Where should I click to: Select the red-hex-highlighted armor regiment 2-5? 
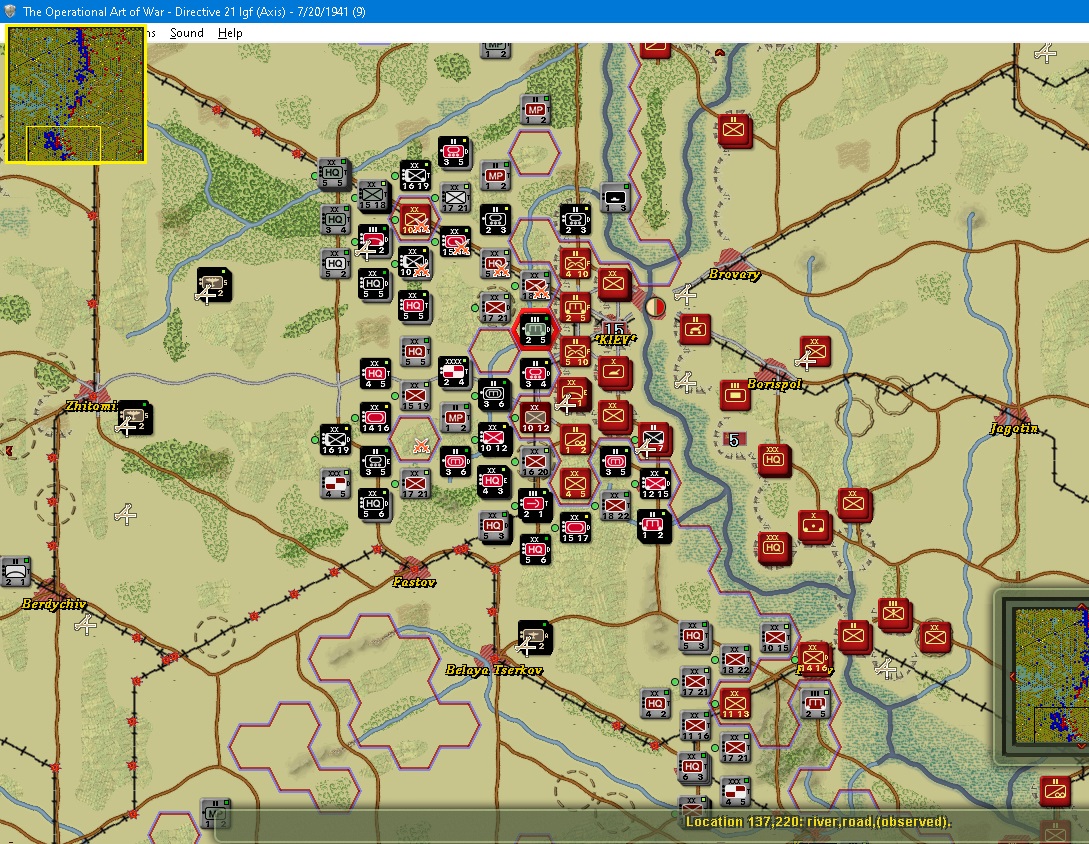[x=535, y=330]
